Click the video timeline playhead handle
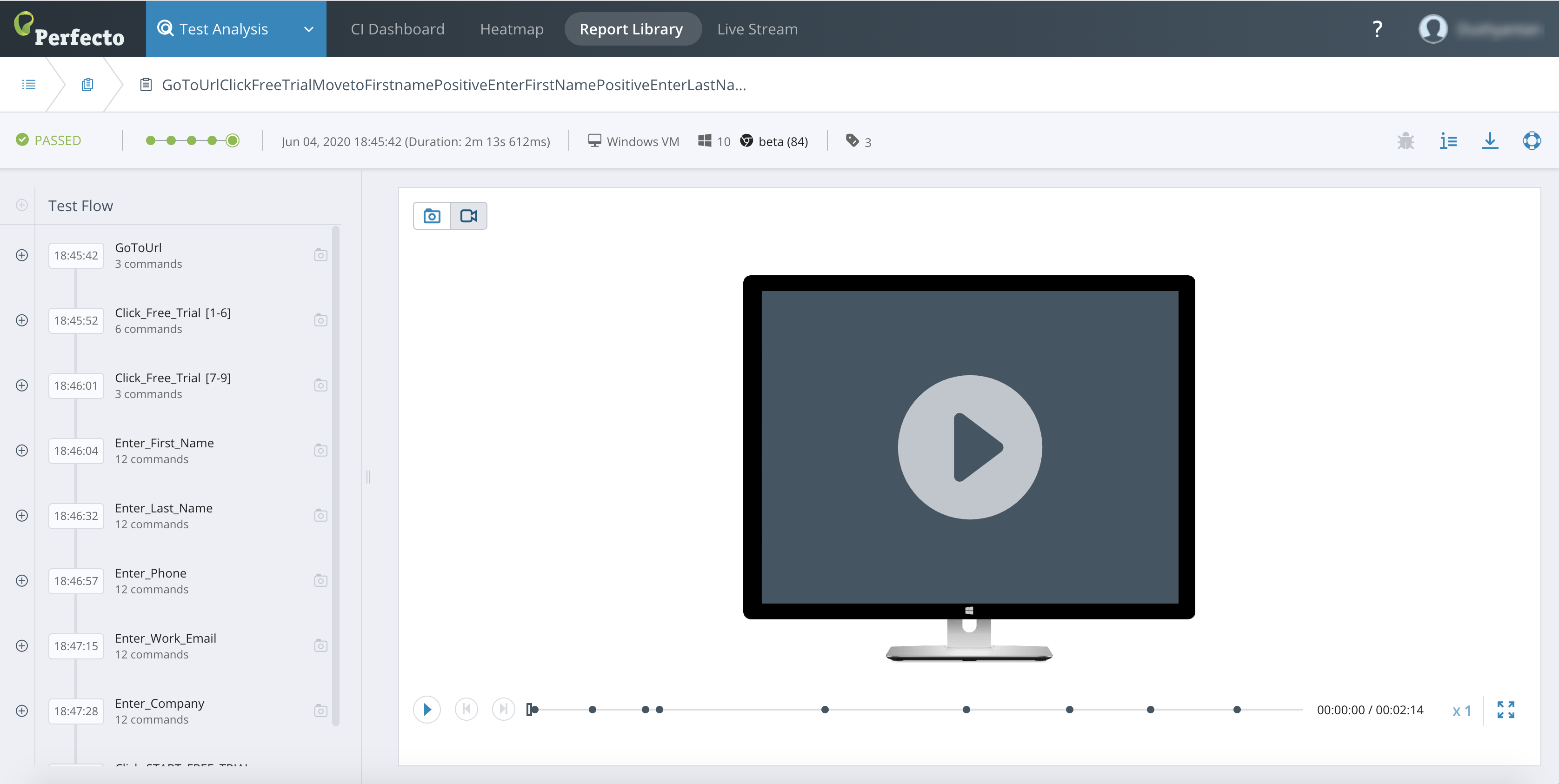Image resolution: width=1559 pixels, height=784 pixels. (x=531, y=710)
